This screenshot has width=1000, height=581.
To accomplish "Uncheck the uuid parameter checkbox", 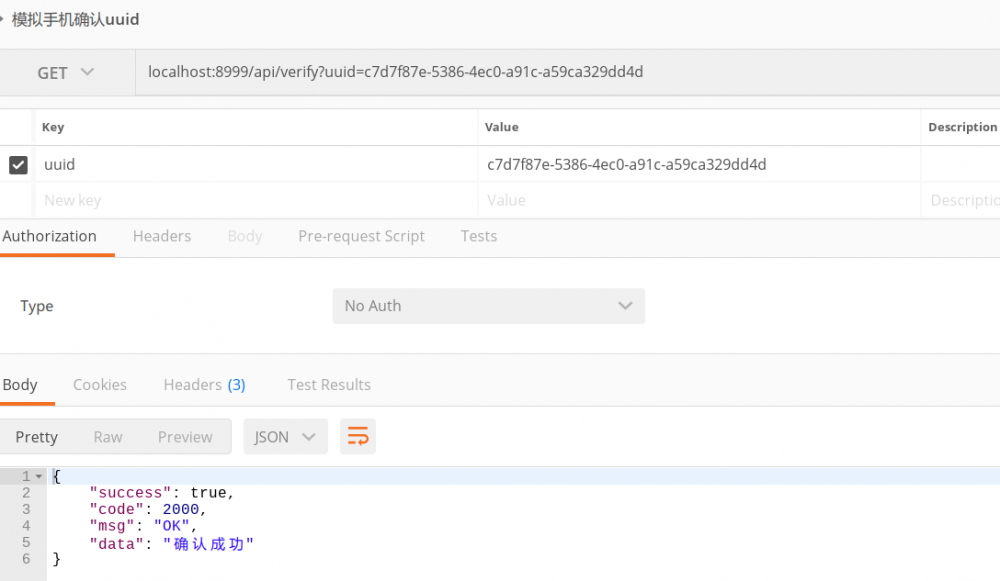I will point(17,164).
